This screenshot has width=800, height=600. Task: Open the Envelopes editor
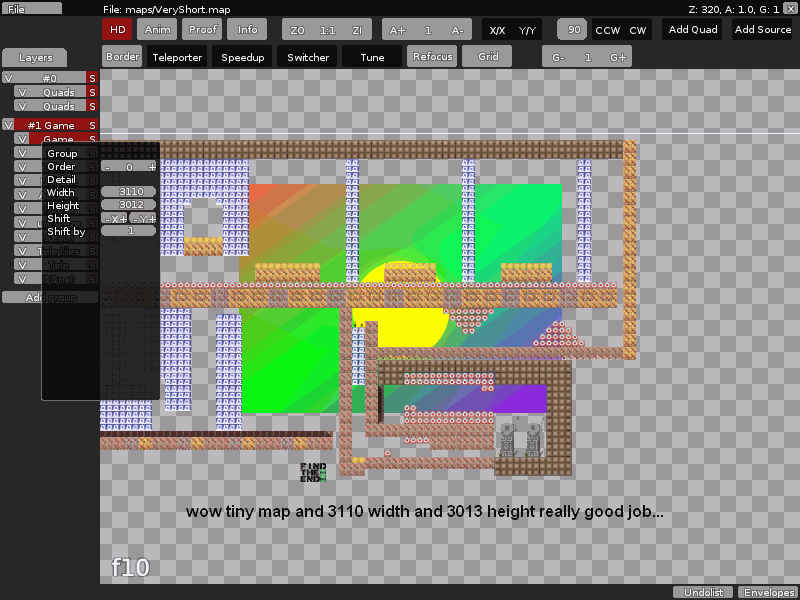pos(768,591)
